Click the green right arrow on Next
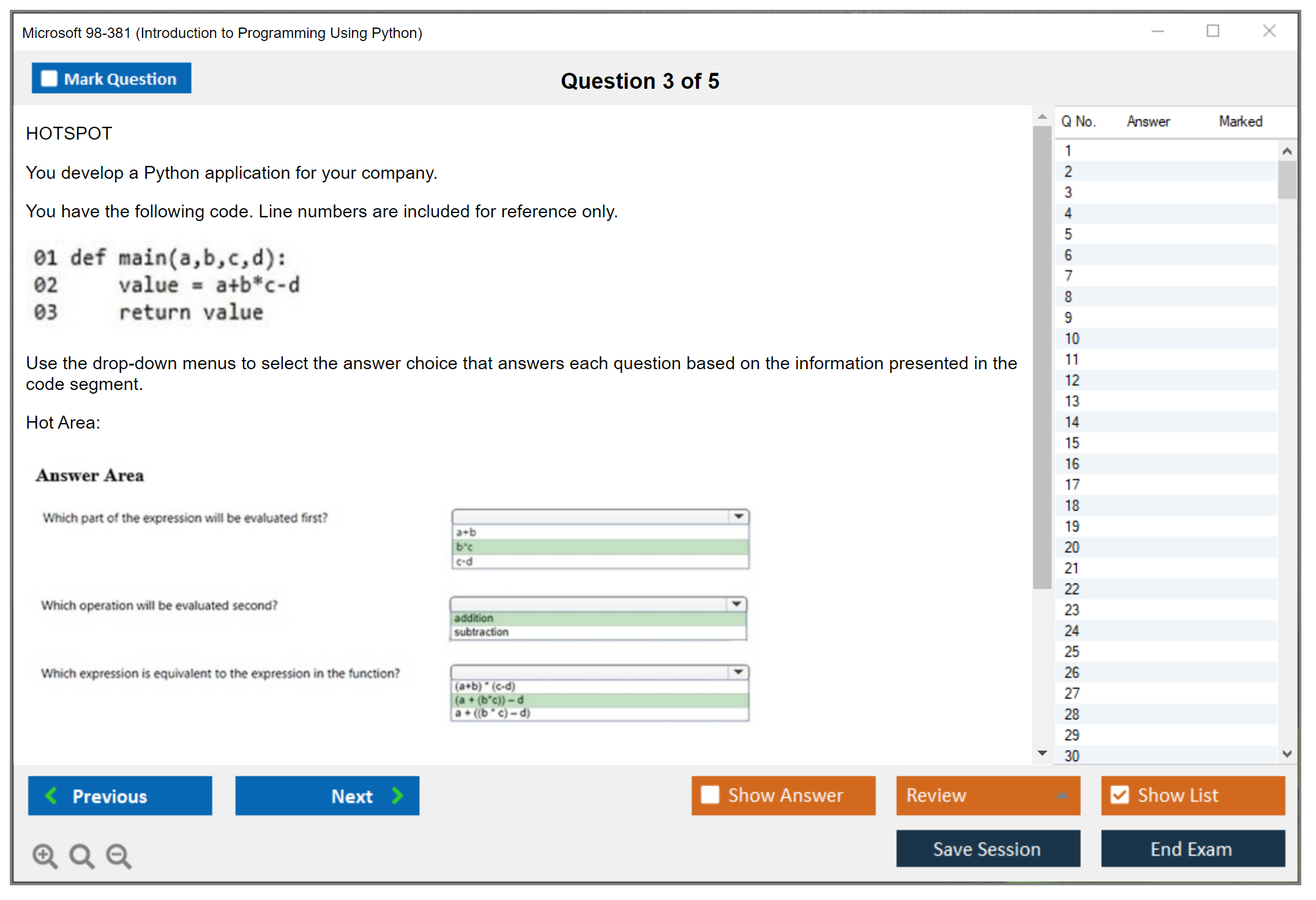The height and width of the screenshot is (900, 1316). [397, 795]
